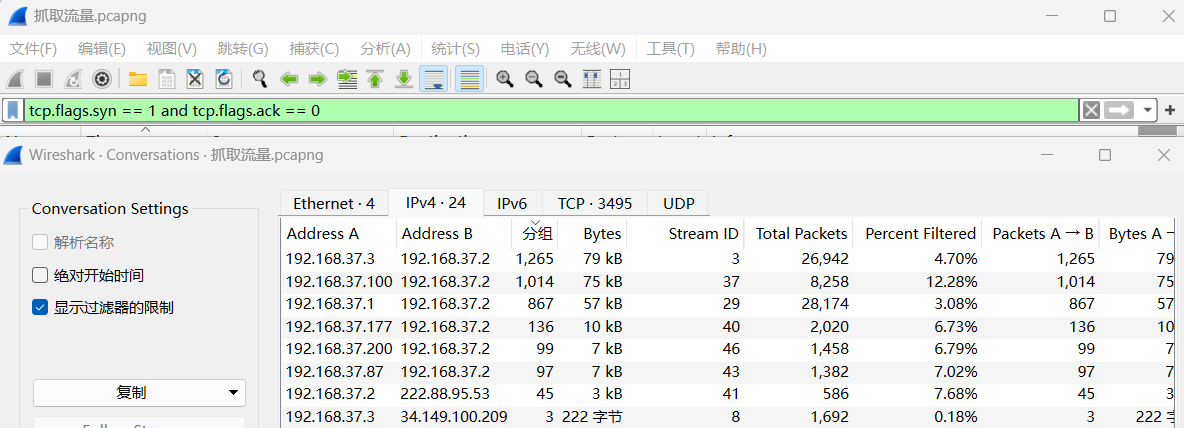Jump to the first packet
Viewport: 1184px width, 428px height.
(x=375, y=79)
